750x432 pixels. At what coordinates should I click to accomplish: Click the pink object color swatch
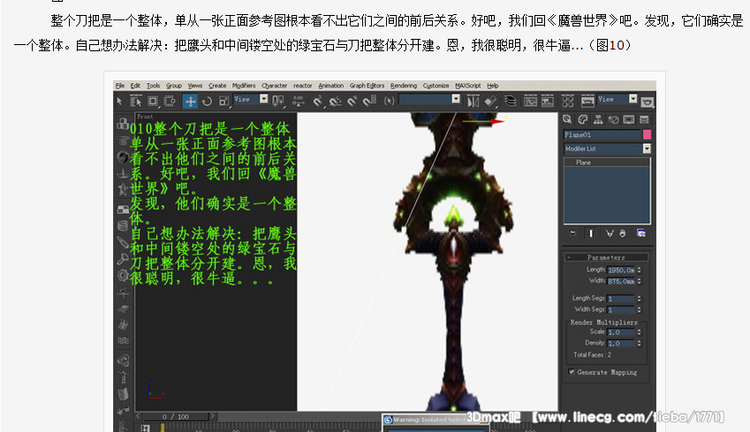(647, 135)
